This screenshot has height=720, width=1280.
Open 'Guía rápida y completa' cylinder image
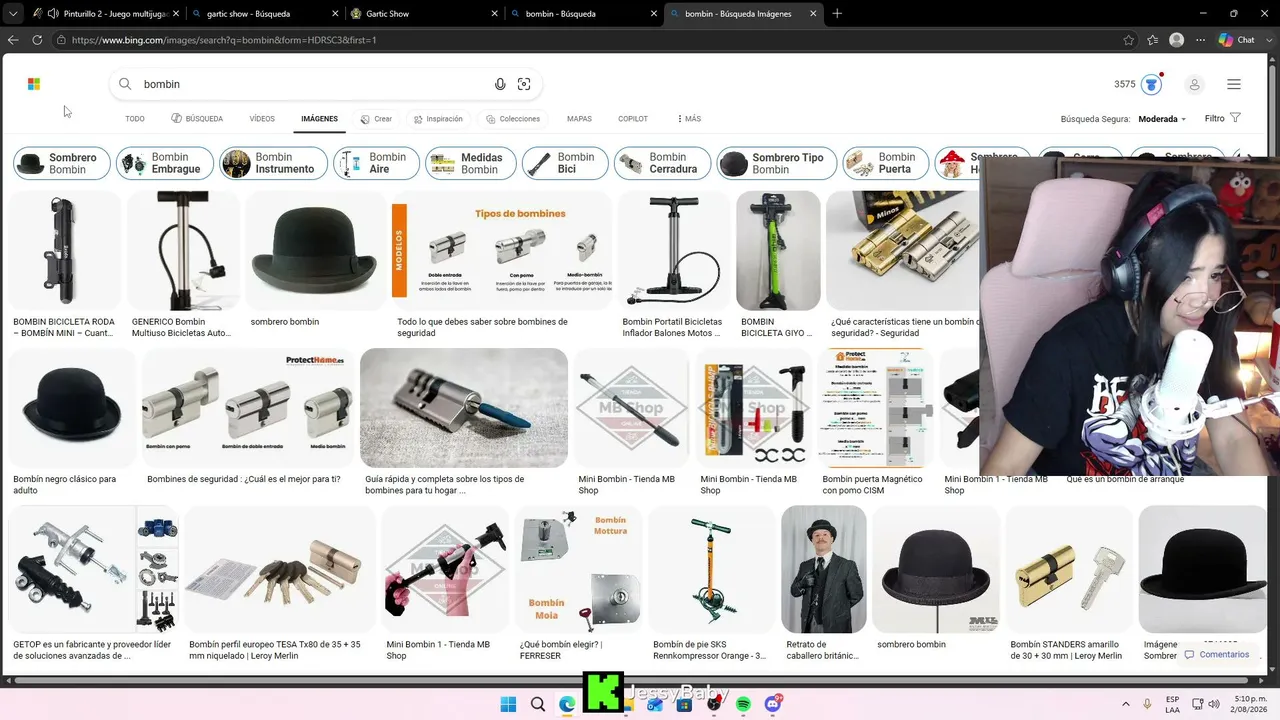[x=464, y=408]
